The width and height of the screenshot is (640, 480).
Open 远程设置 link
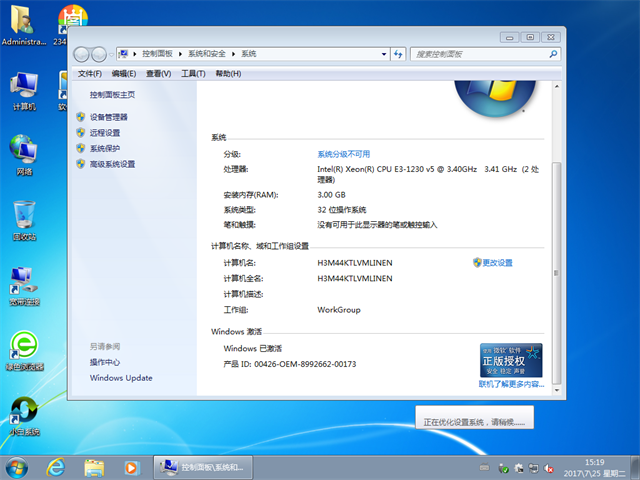click(x=105, y=133)
